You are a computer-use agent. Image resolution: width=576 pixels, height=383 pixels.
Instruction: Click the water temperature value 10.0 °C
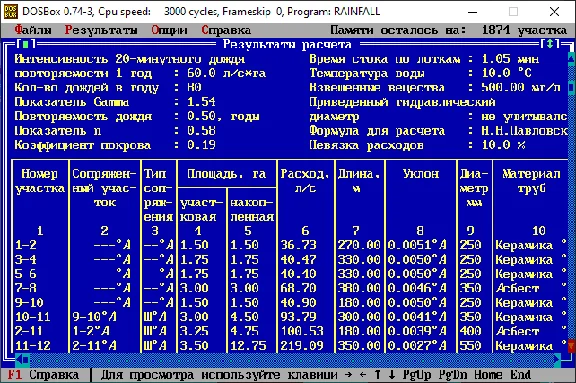(x=507, y=73)
